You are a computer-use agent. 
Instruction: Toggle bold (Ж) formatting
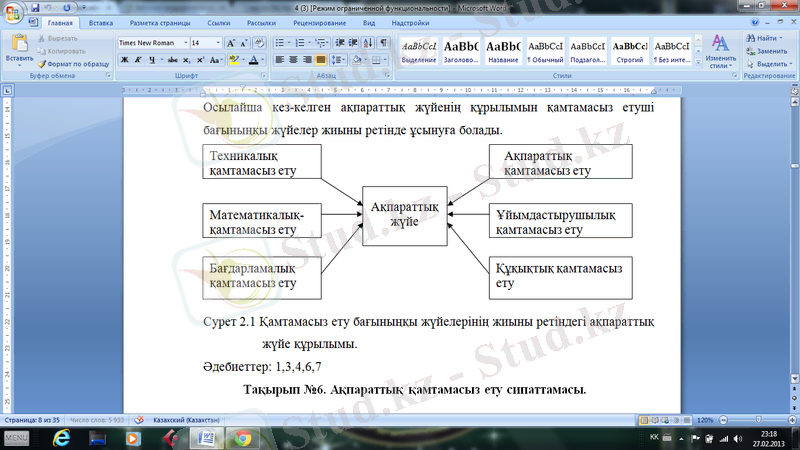click(124, 60)
